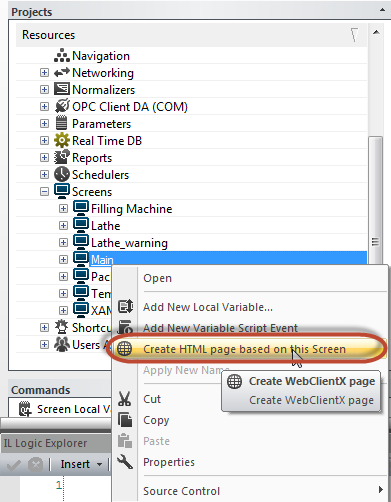Image resolution: width=391 pixels, height=502 pixels.
Task: Click the Screen Local Variable command icon
Action: [25, 409]
